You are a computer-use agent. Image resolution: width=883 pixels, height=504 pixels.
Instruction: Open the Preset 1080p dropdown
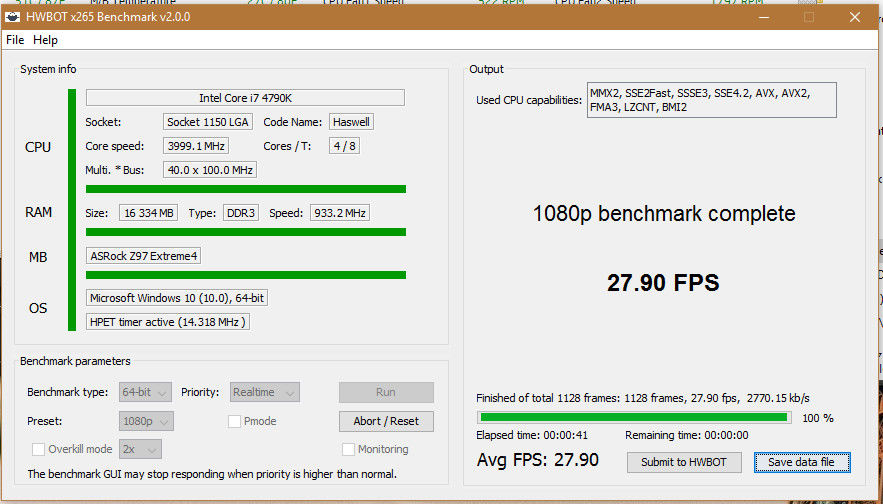point(146,421)
